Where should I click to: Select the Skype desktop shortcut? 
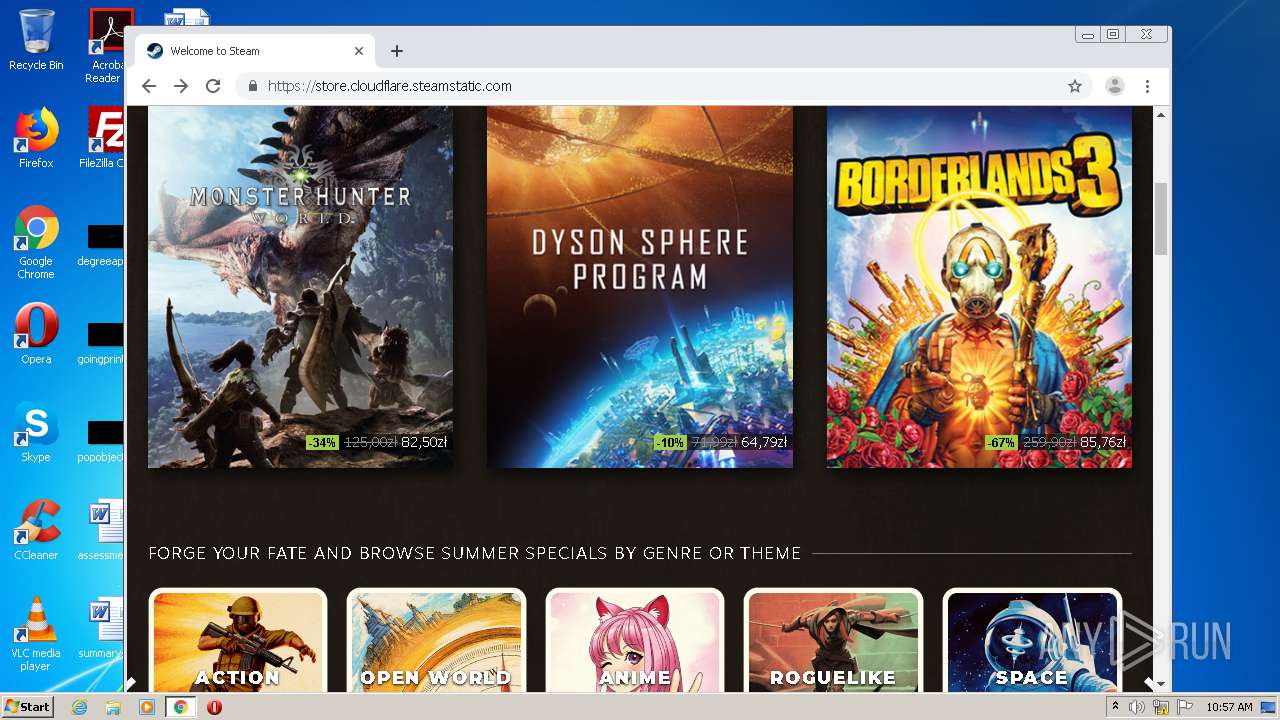tap(36, 432)
